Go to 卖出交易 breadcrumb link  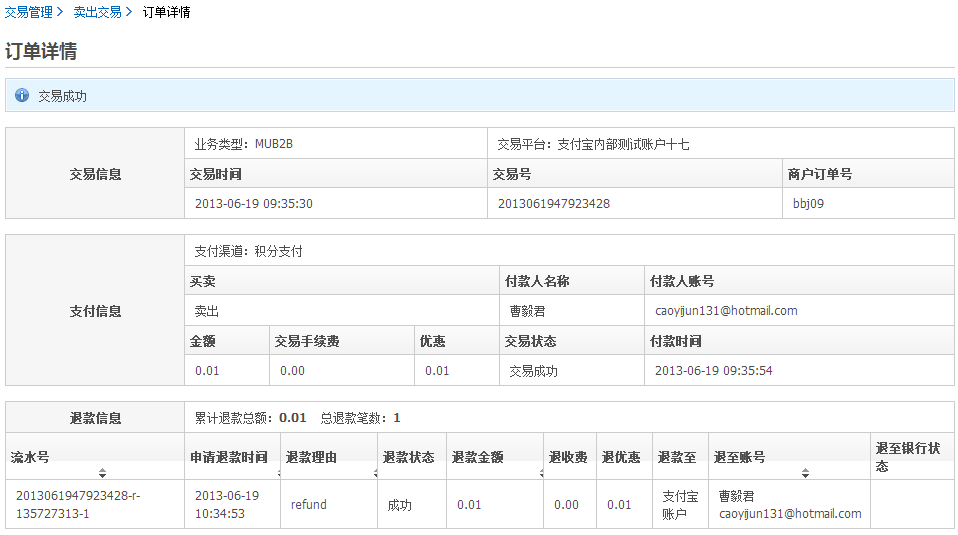click(97, 12)
